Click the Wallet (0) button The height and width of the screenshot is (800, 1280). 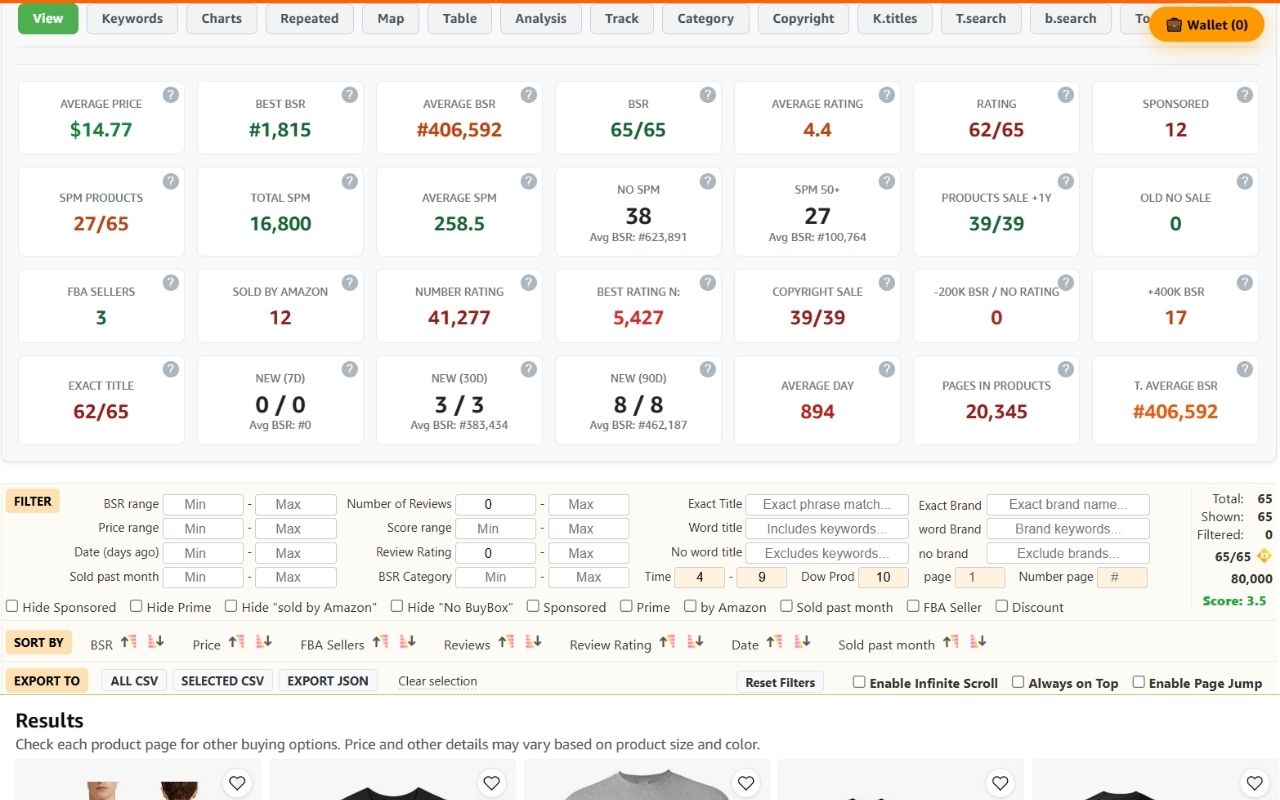point(1206,24)
